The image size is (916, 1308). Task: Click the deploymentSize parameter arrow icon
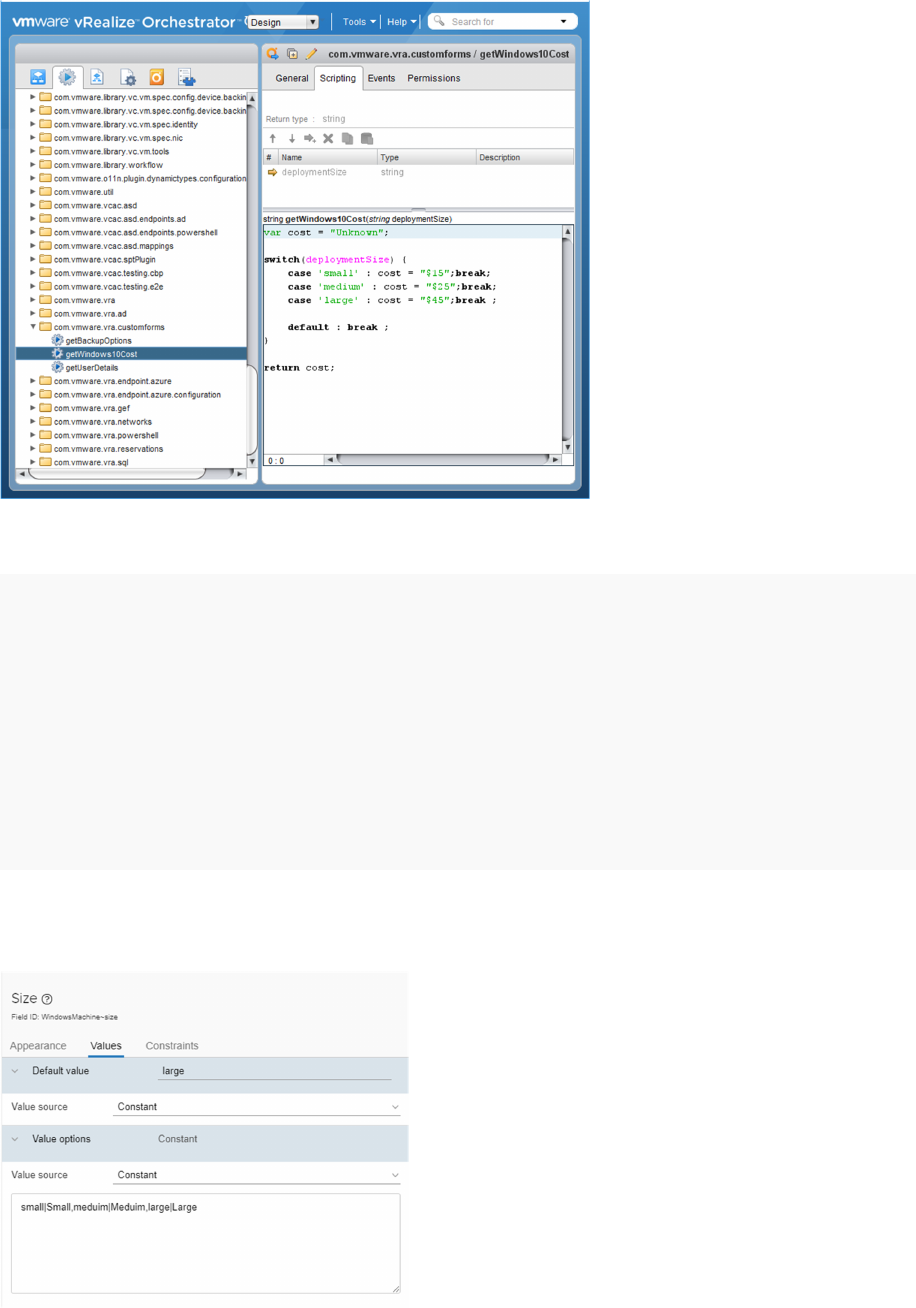coord(272,173)
